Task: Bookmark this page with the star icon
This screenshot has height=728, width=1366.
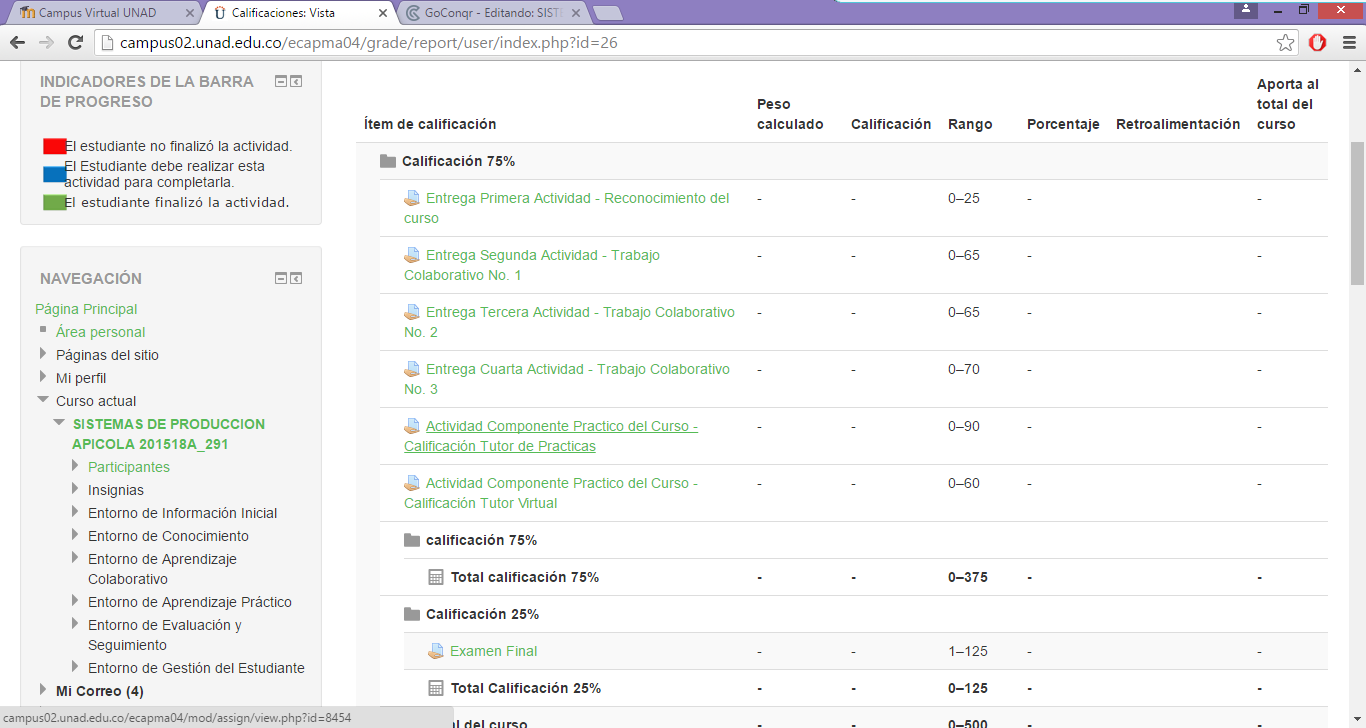Action: [x=1285, y=43]
